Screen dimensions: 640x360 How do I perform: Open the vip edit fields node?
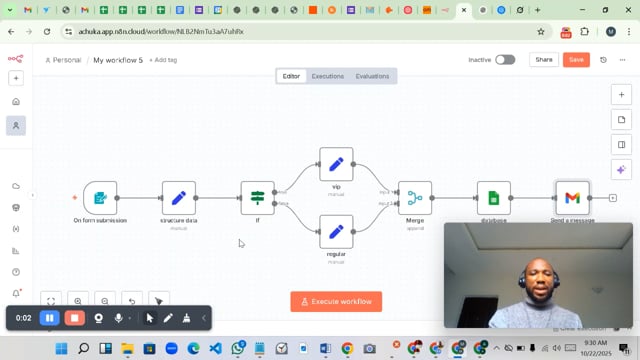click(336, 164)
